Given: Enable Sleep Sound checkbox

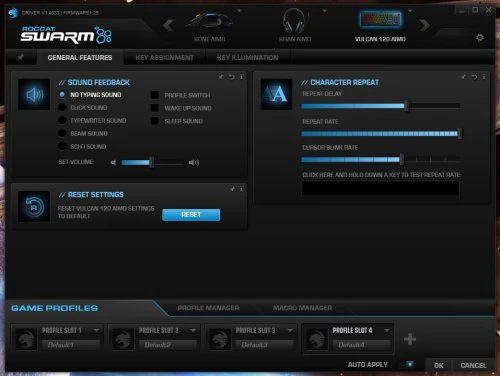Looking at the screenshot, I should 154,121.
